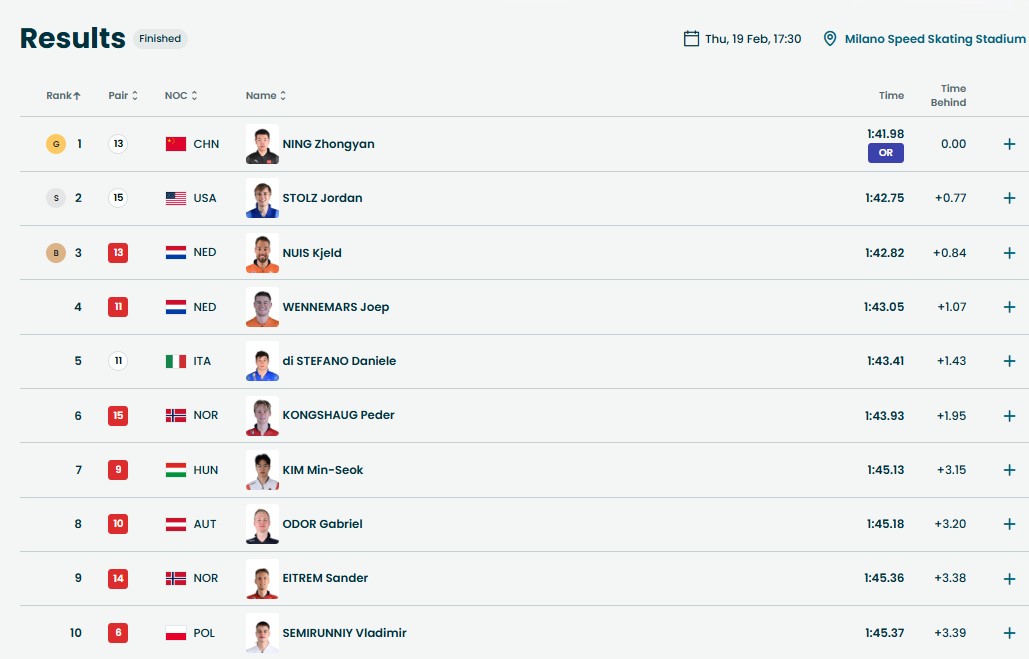Click the USA flag icon
The height and width of the screenshot is (659, 1029).
pyautogui.click(x=176, y=198)
